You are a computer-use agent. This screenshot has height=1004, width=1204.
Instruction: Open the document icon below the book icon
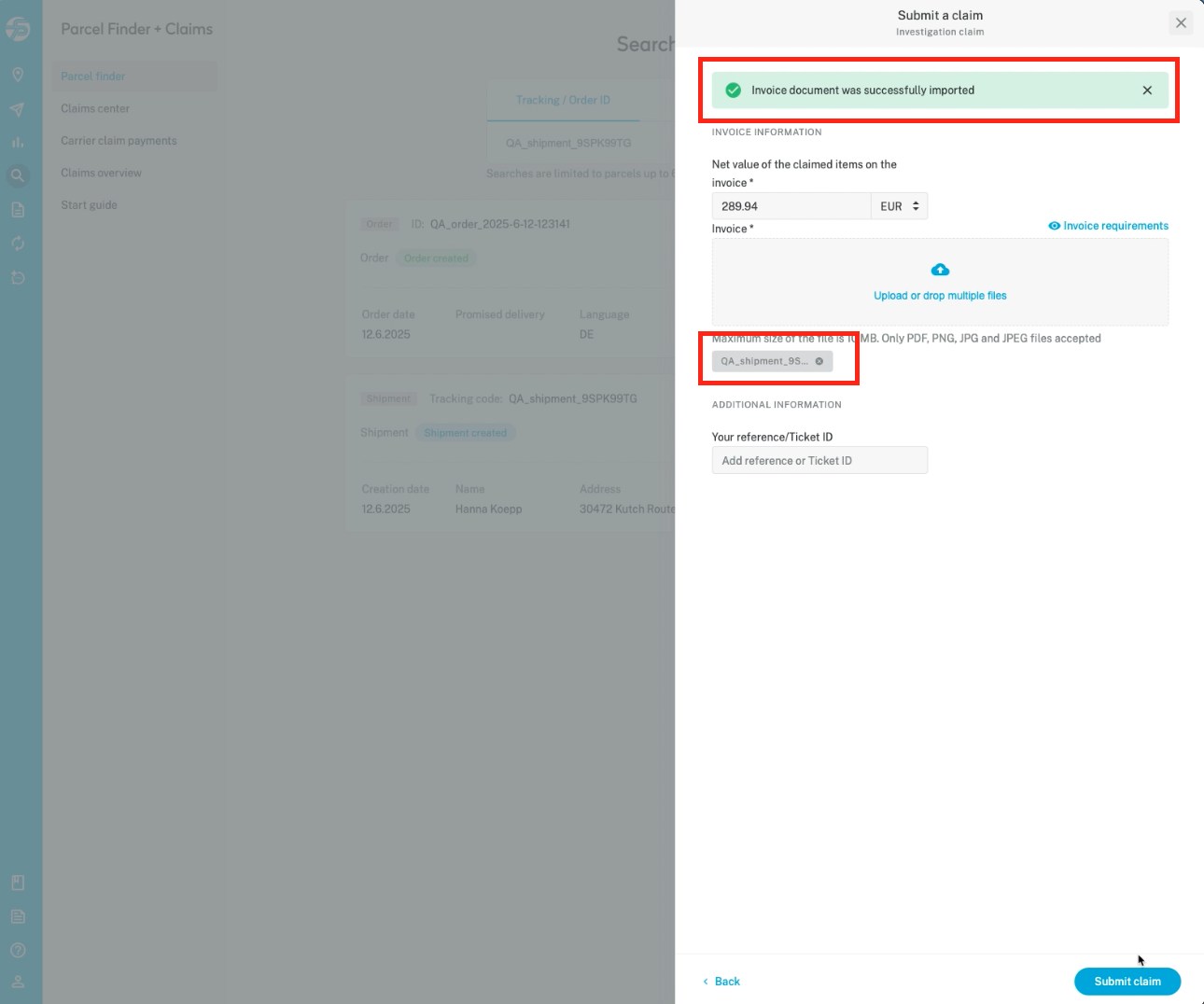pos(18,916)
